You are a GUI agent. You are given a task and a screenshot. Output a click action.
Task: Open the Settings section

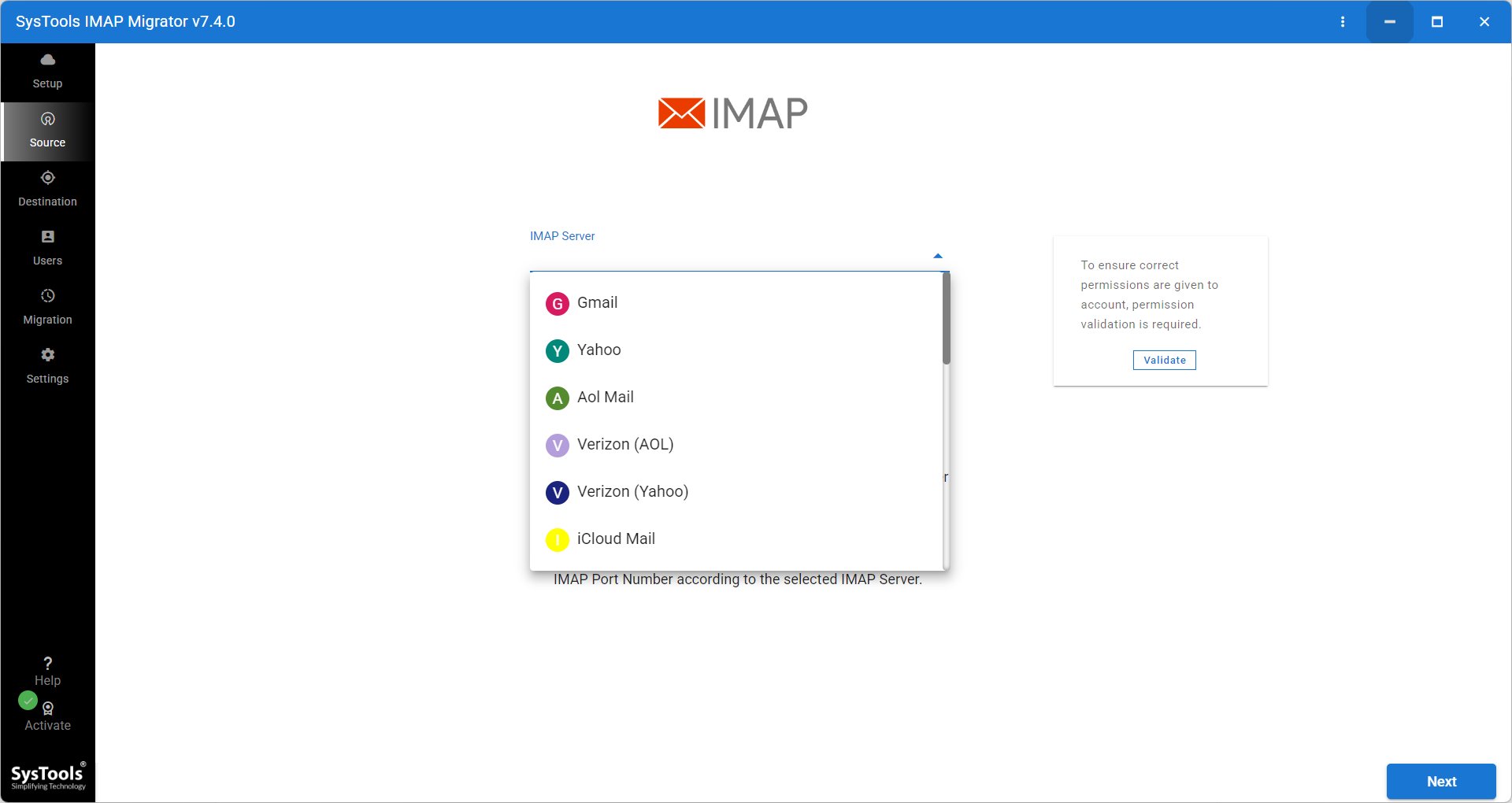click(47, 365)
